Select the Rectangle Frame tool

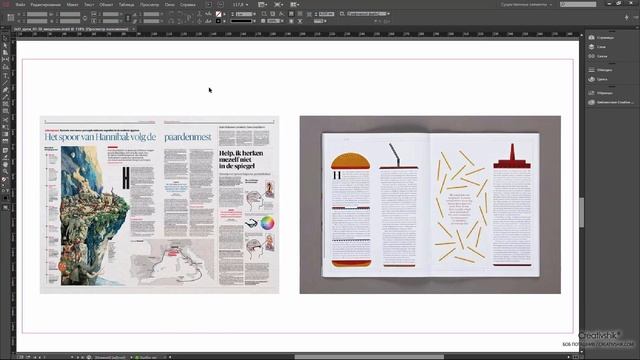pyautogui.click(x=5, y=104)
